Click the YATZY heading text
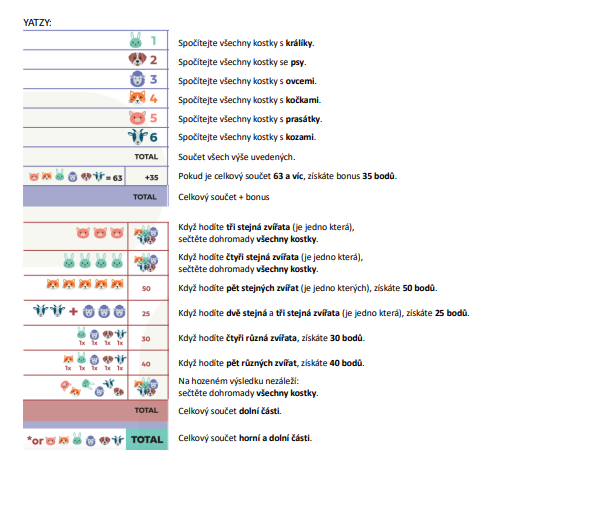This screenshot has width=600, height=511. click(x=37, y=23)
